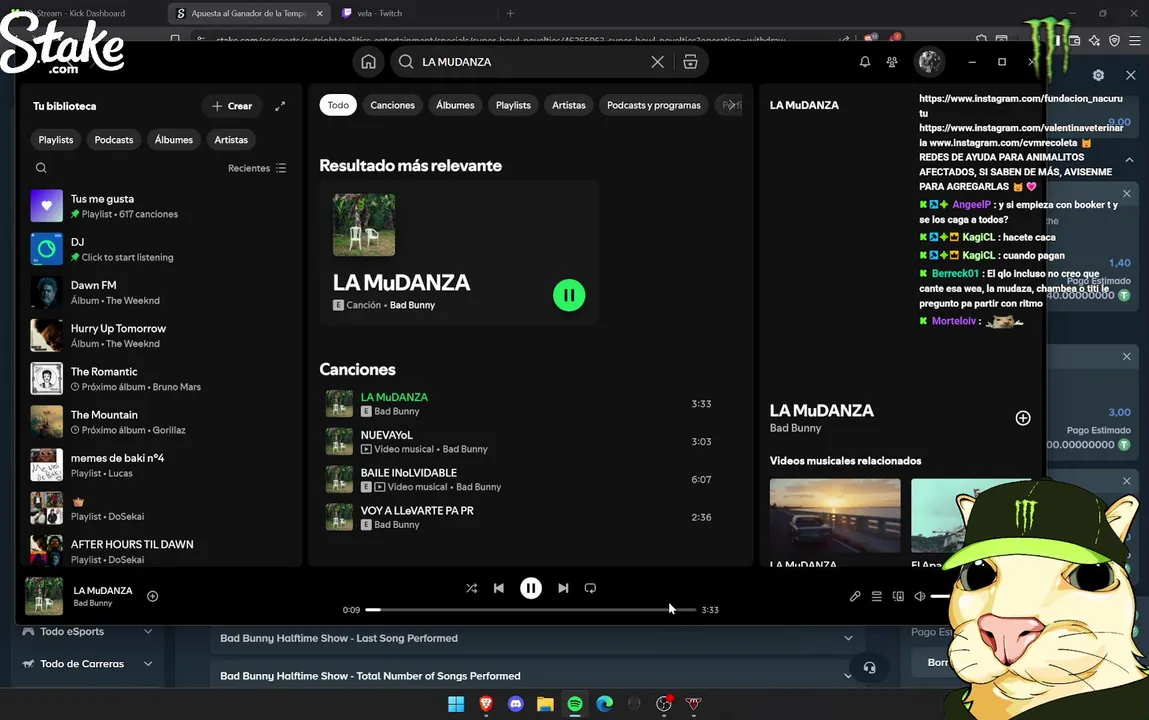Image resolution: width=1149 pixels, height=720 pixels.
Task: Mute the volume speaker icon
Action: [x=920, y=596]
